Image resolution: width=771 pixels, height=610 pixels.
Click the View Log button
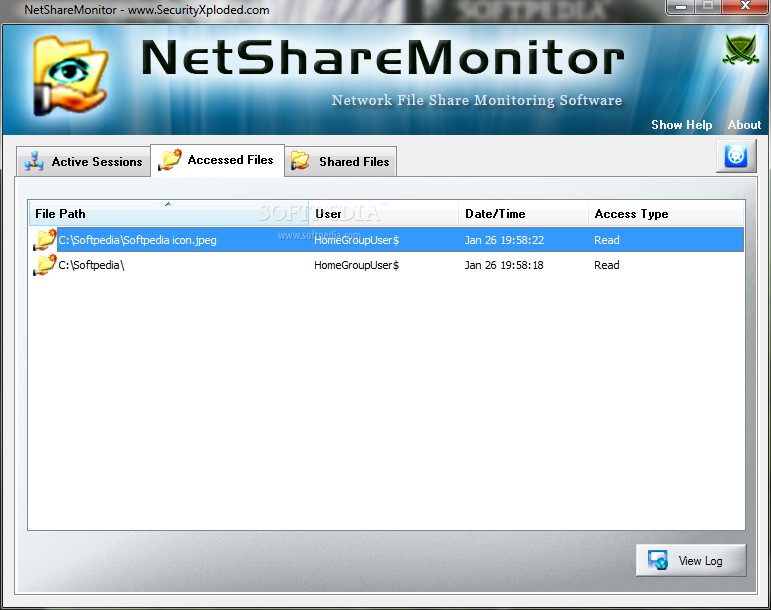691,560
